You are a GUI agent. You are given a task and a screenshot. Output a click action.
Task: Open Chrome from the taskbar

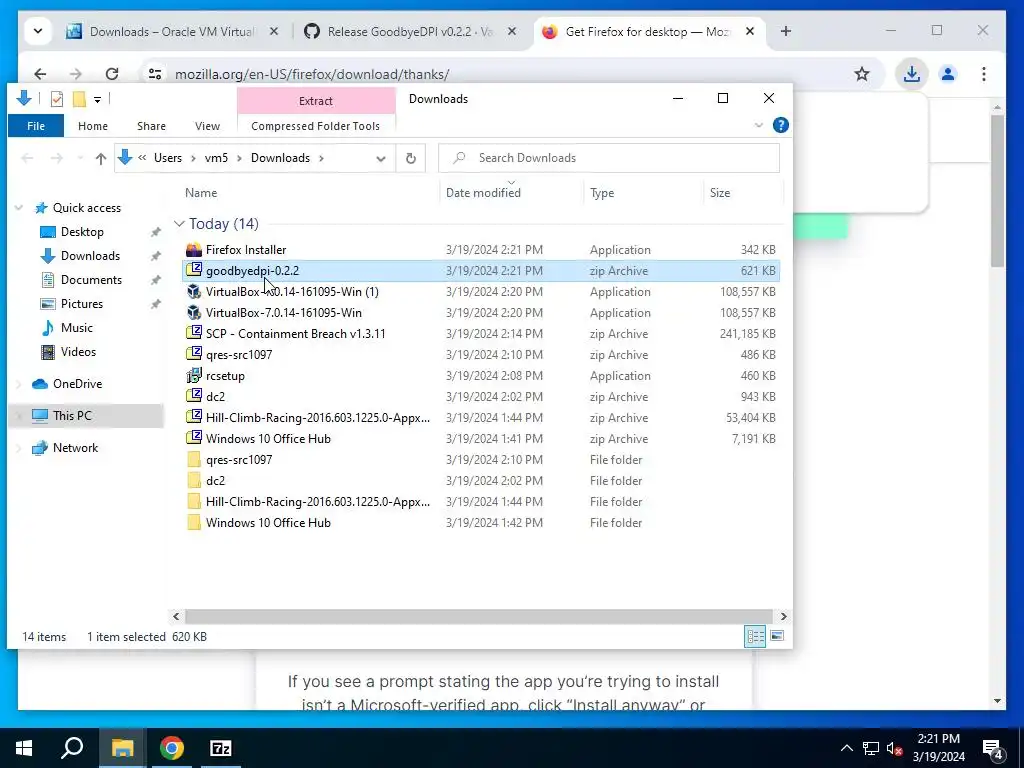(172, 748)
